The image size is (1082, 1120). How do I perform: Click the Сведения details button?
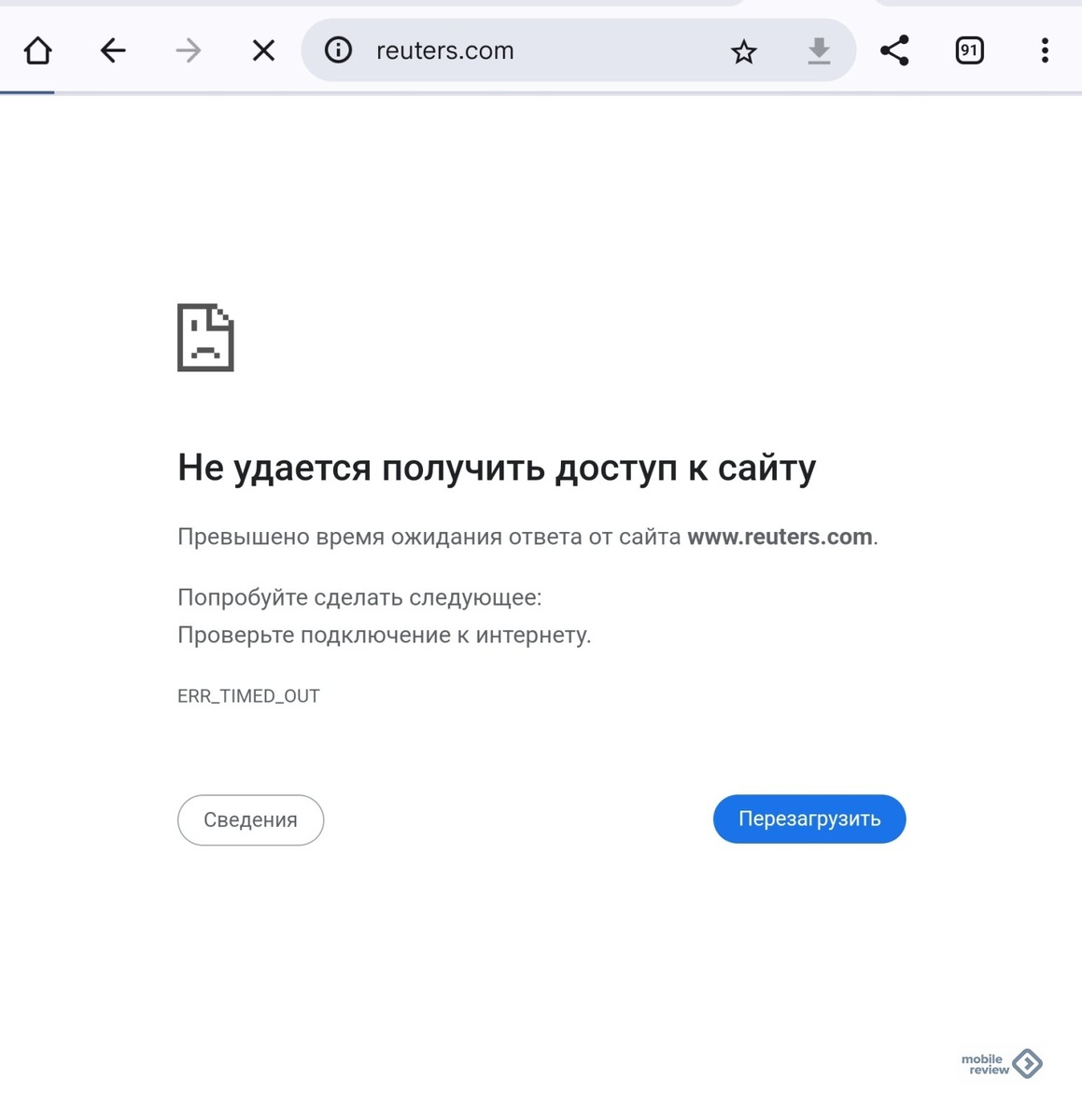coord(250,819)
